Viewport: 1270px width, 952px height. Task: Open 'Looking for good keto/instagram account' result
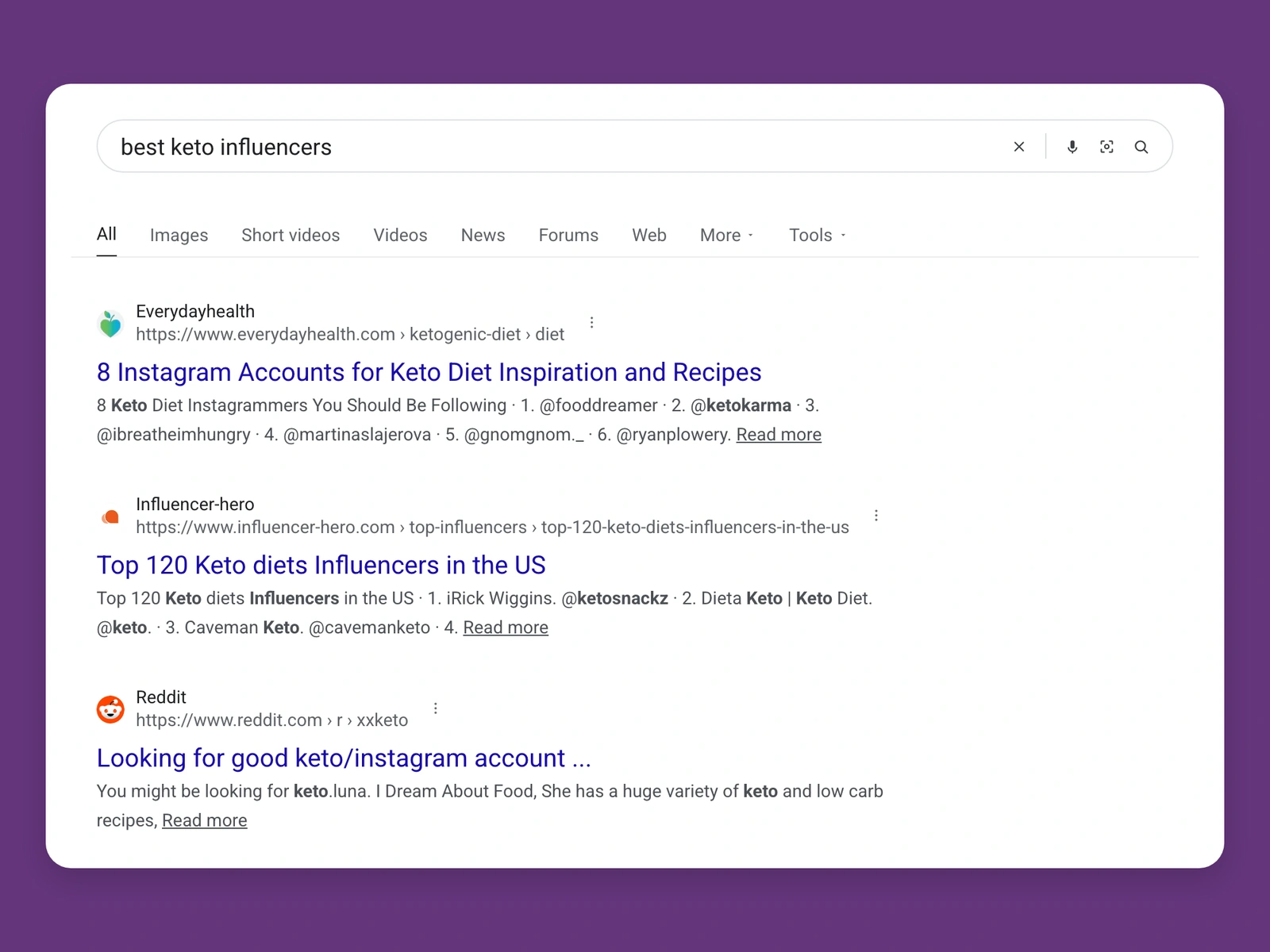tap(344, 758)
